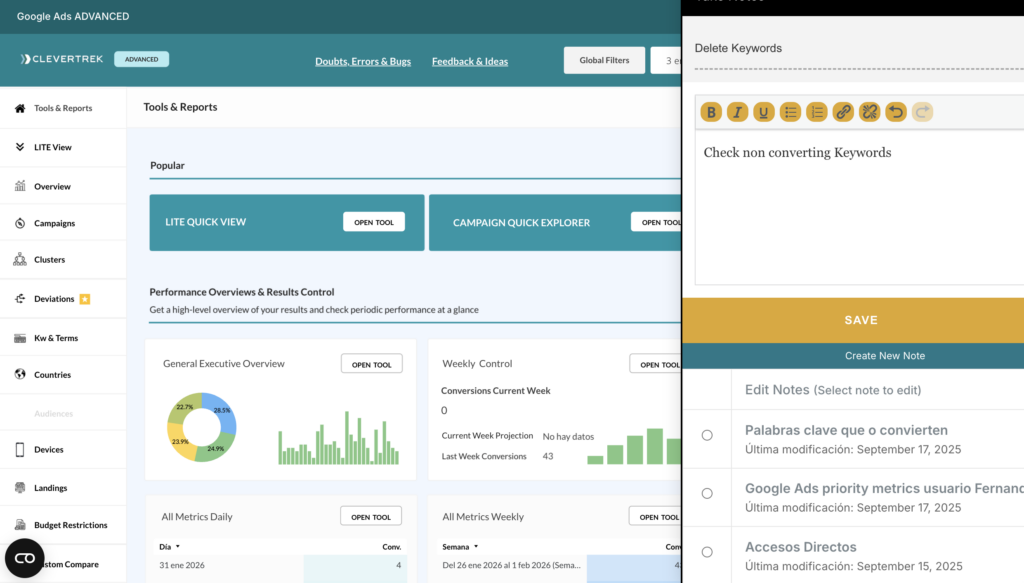1024x583 pixels.
Task: Open the Global Filters dropdown
Action: tap(604, 60)
